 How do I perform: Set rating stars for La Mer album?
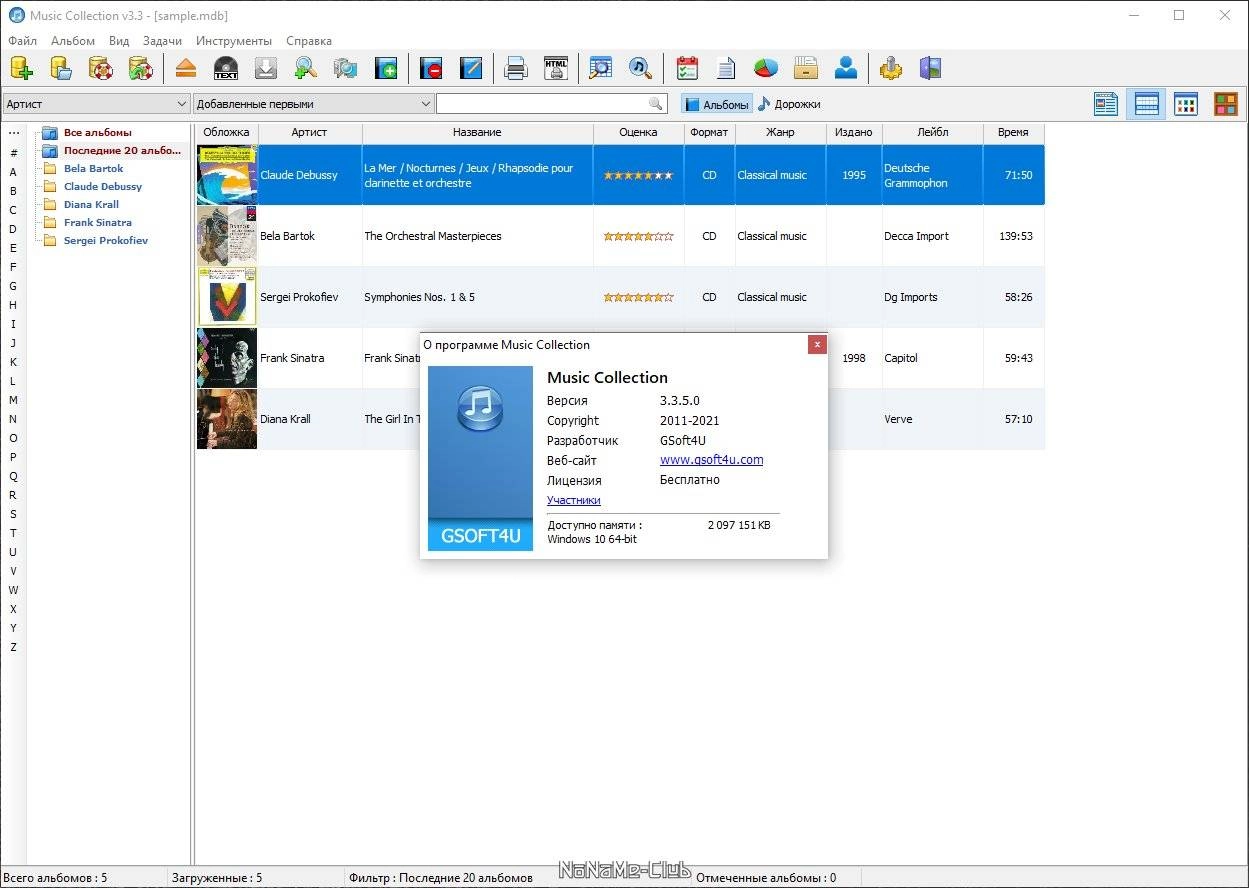click(x=638, y=175)
